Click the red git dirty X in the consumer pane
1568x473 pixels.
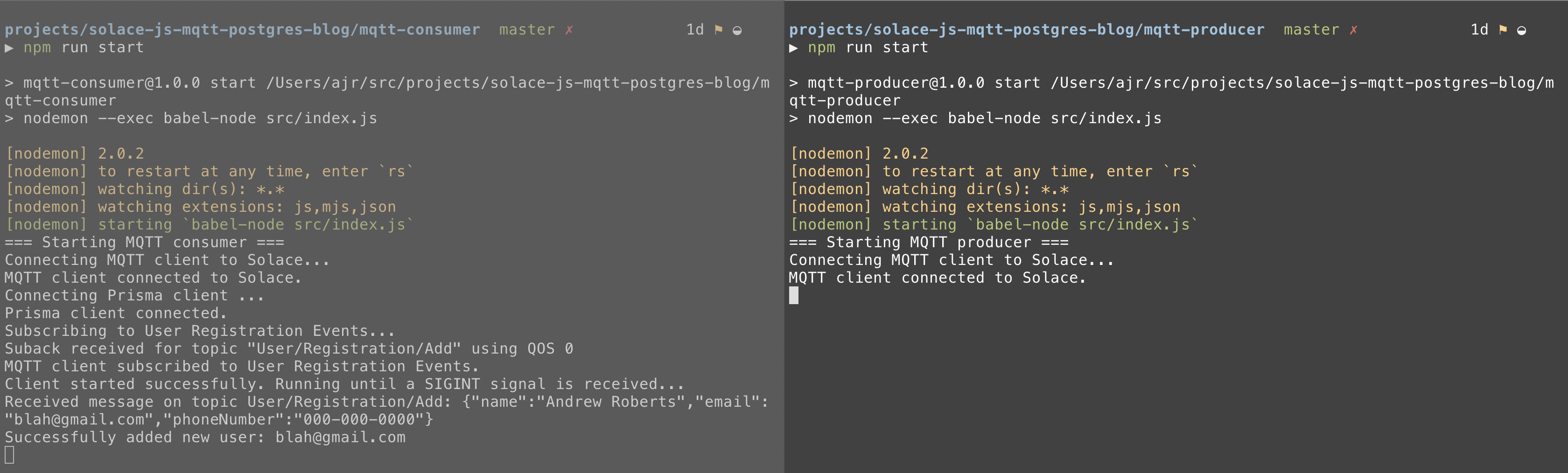569,30
